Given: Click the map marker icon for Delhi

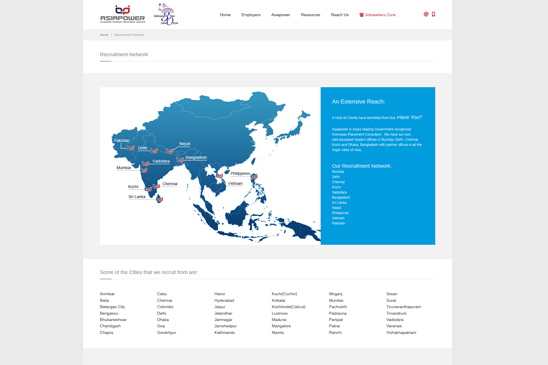Looking at the screenshot, I should 154,151.
